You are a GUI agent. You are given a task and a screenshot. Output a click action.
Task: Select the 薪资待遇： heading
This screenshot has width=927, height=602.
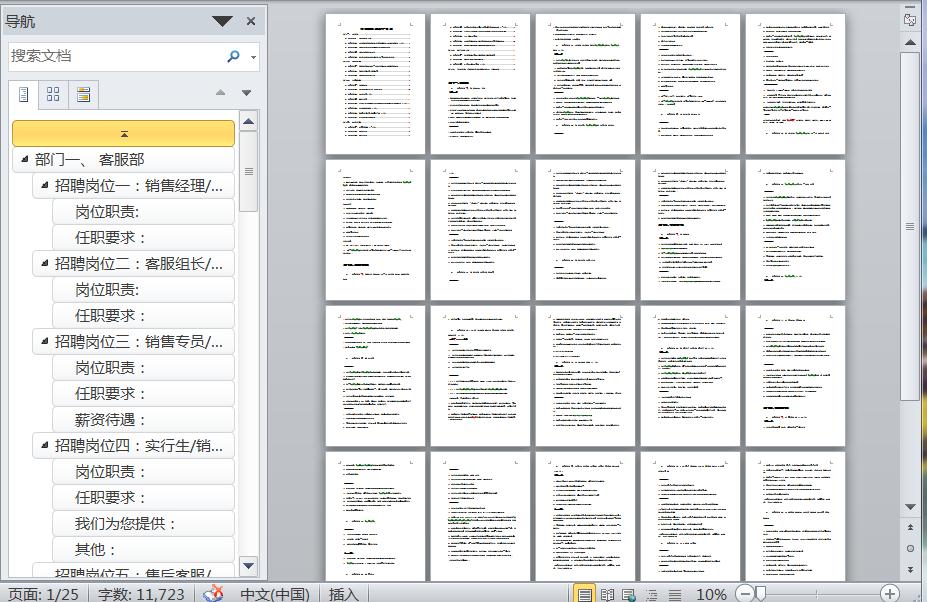click(143, 419)
